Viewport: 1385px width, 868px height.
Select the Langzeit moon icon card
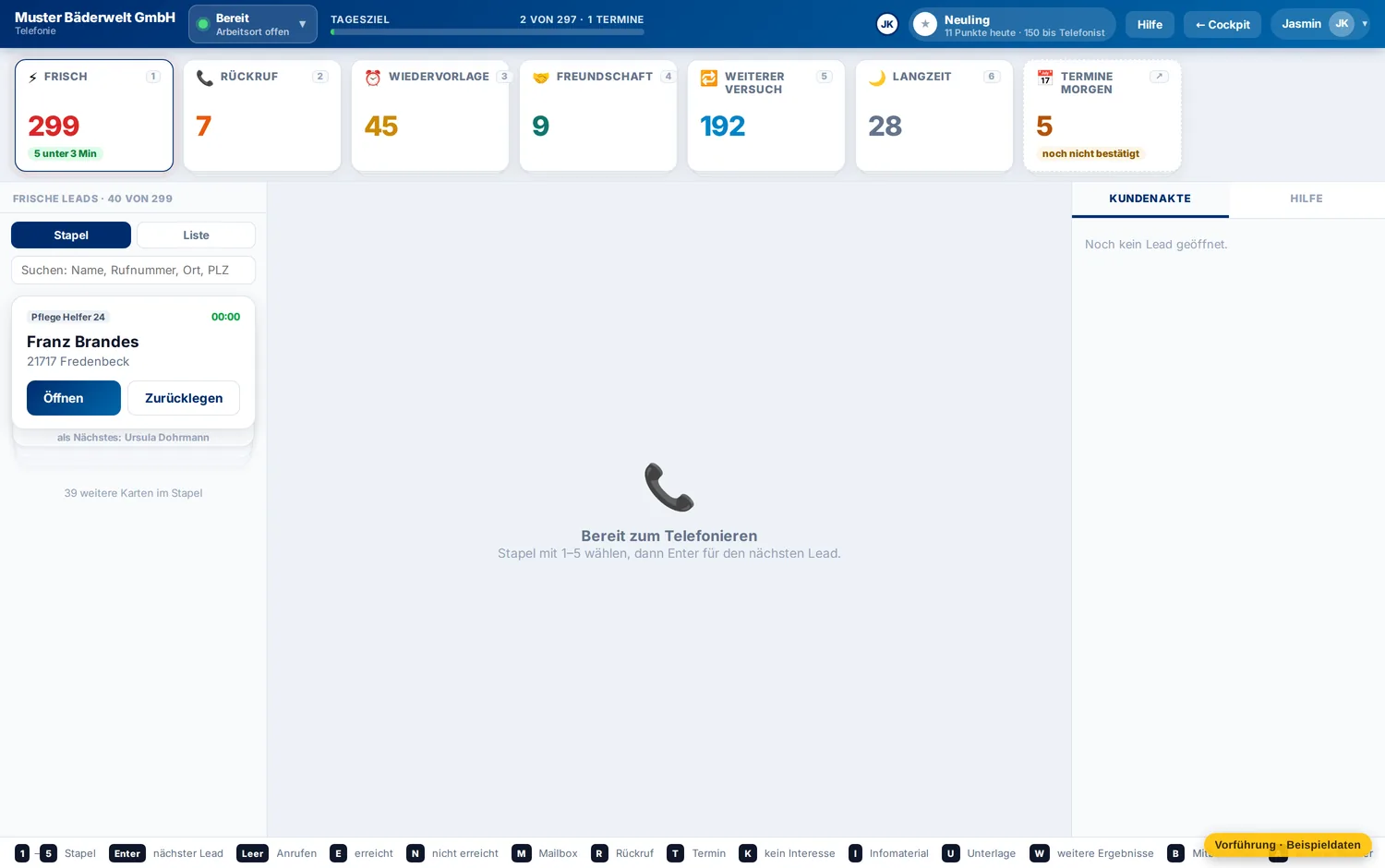[x=934, y=115]
